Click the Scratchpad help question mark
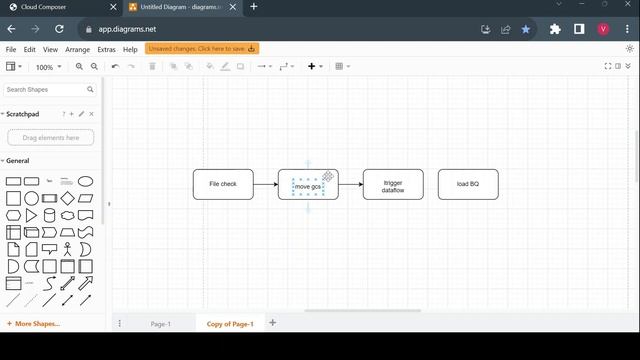The width and height of the screenshot is (640, 360). [63, 114]
